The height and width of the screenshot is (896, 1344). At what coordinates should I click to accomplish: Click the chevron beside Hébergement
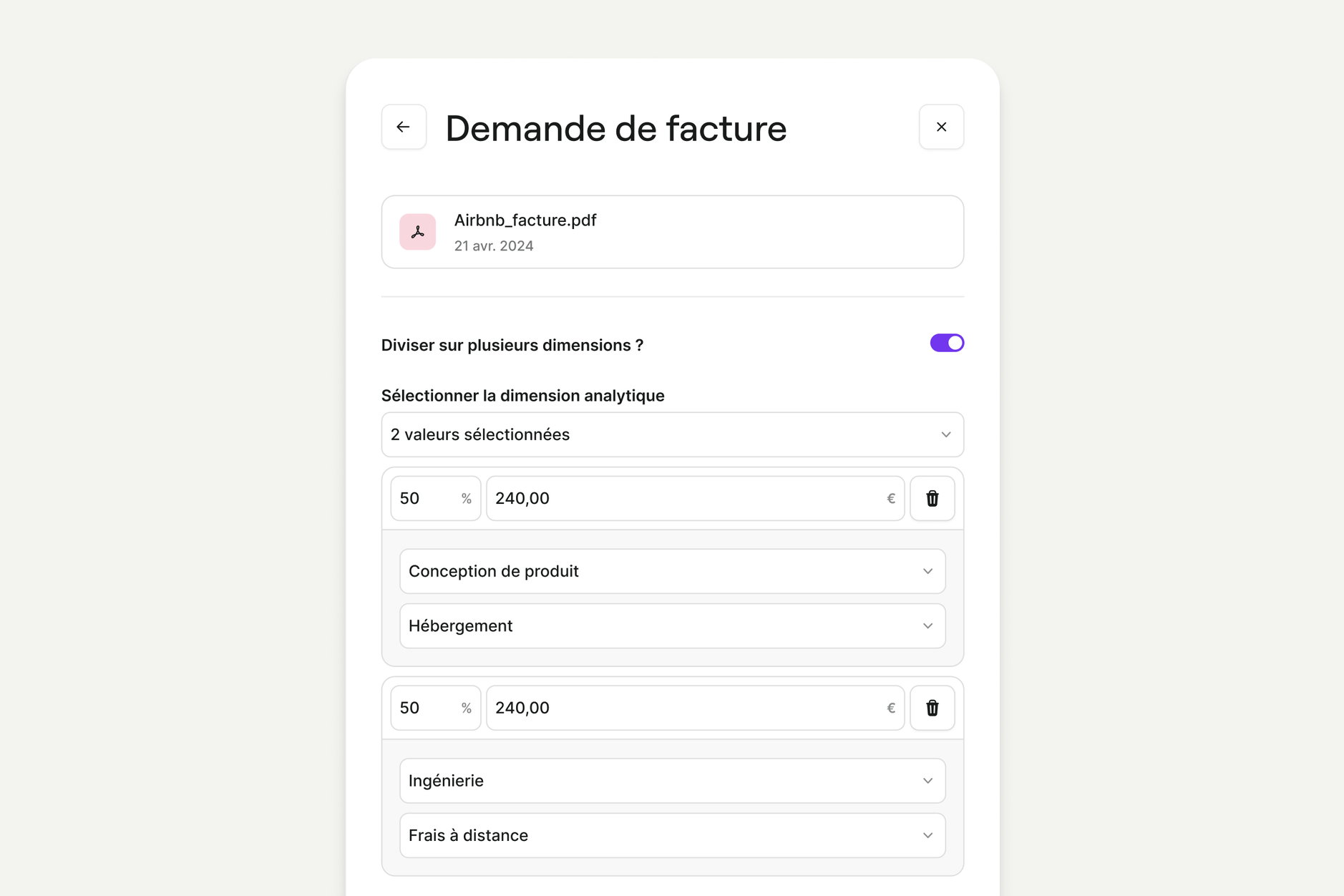click(x=927, y=626)
